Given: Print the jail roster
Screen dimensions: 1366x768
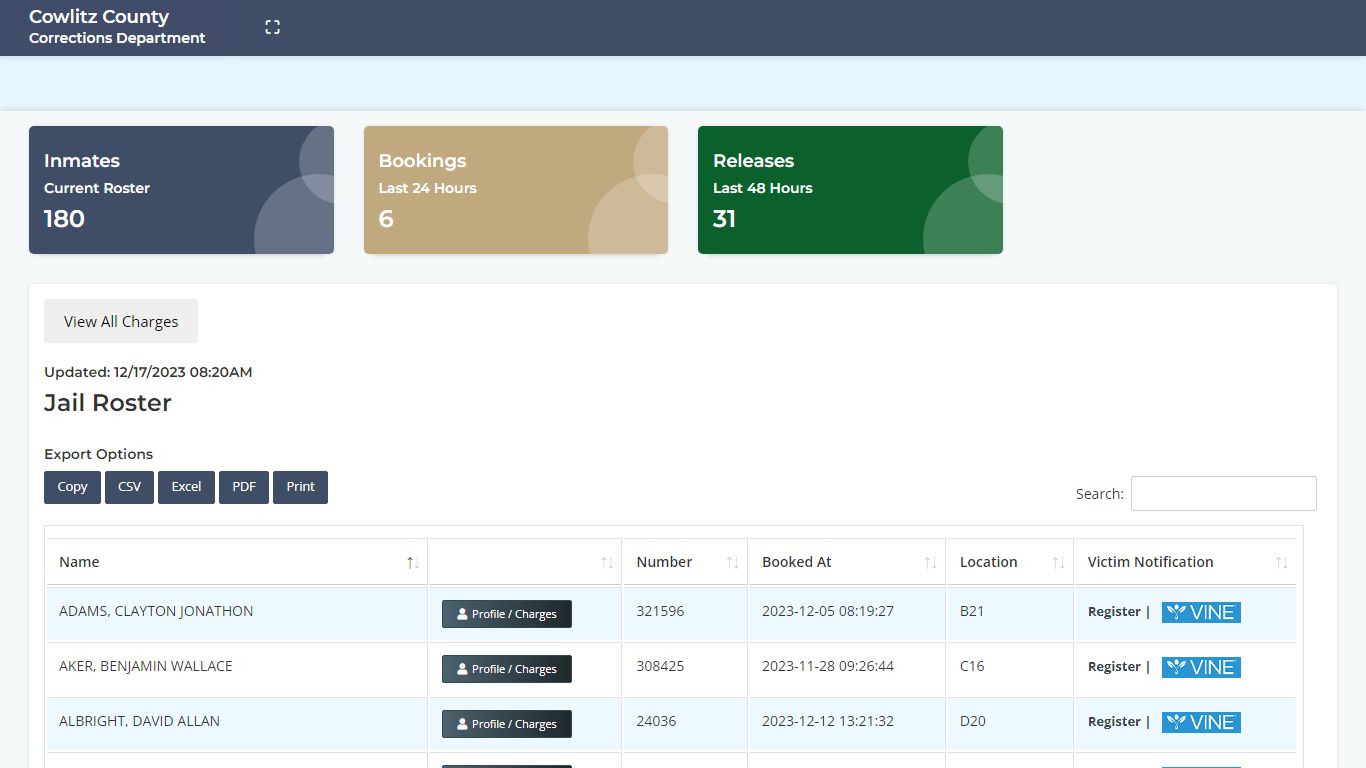Looking at the screenshot, I should click(300, 487).
